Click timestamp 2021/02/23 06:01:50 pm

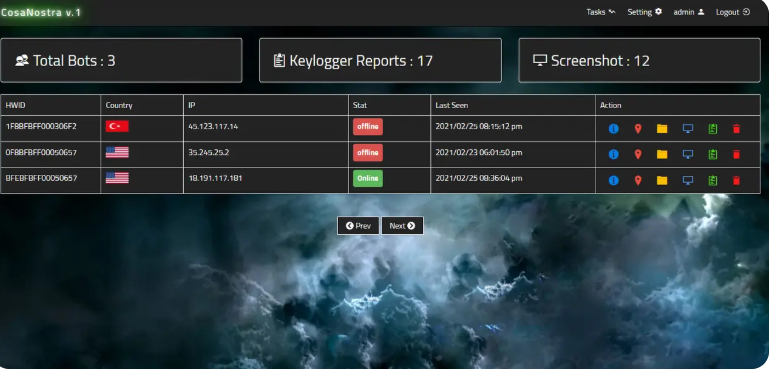coord(479,152)
